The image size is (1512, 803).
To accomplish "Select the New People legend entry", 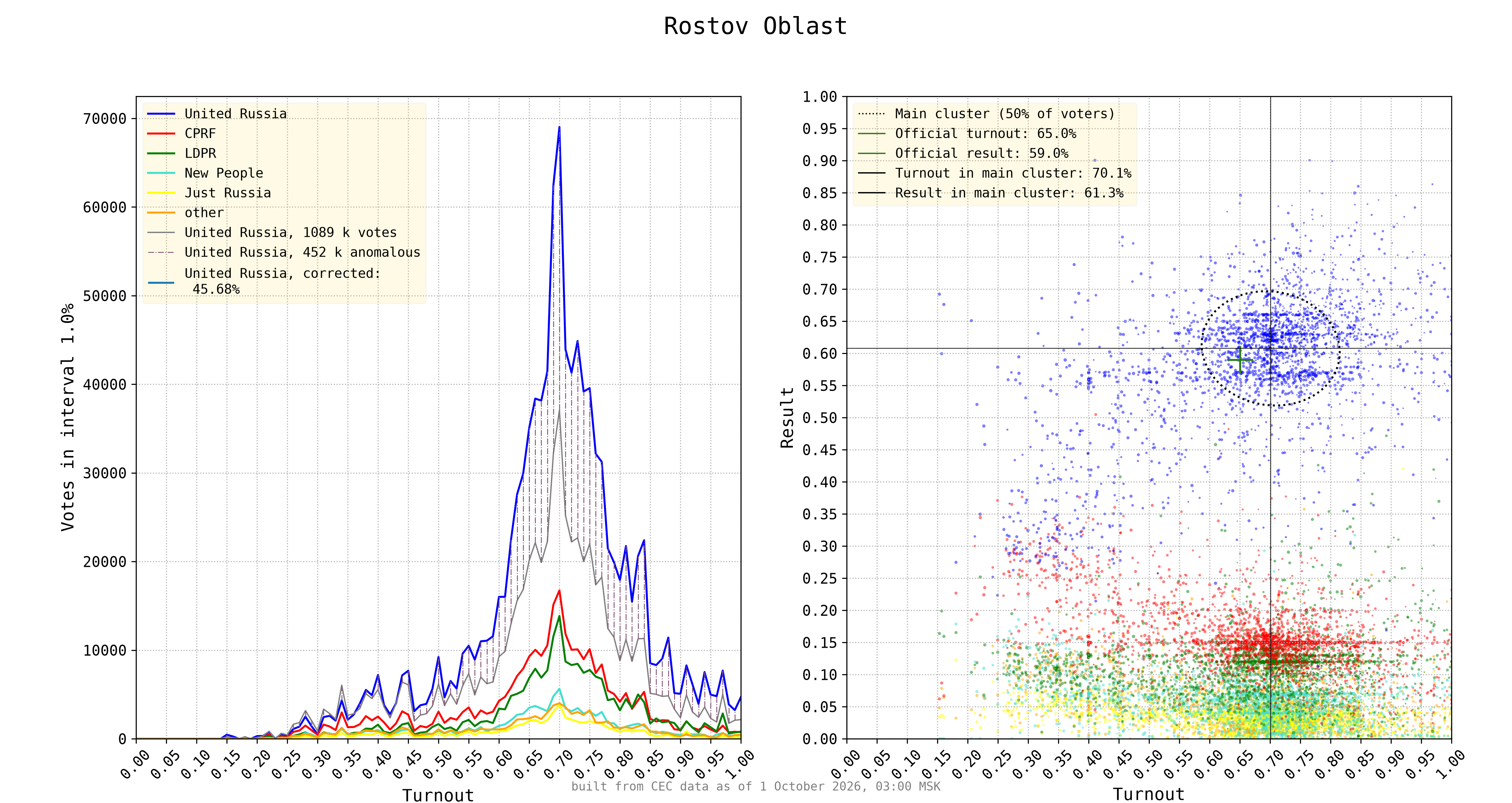I will coord(205,173).
